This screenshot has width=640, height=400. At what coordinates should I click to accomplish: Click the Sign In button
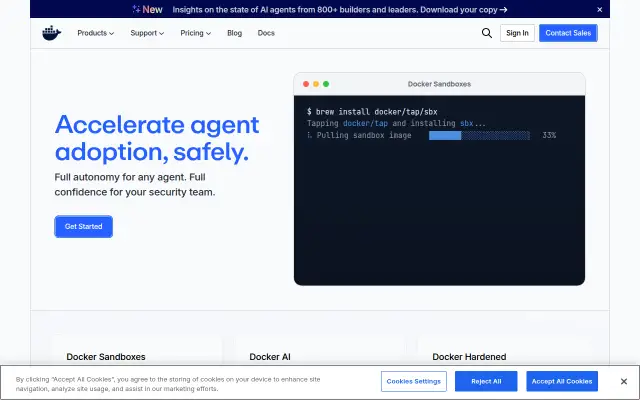tap(517, 33)
